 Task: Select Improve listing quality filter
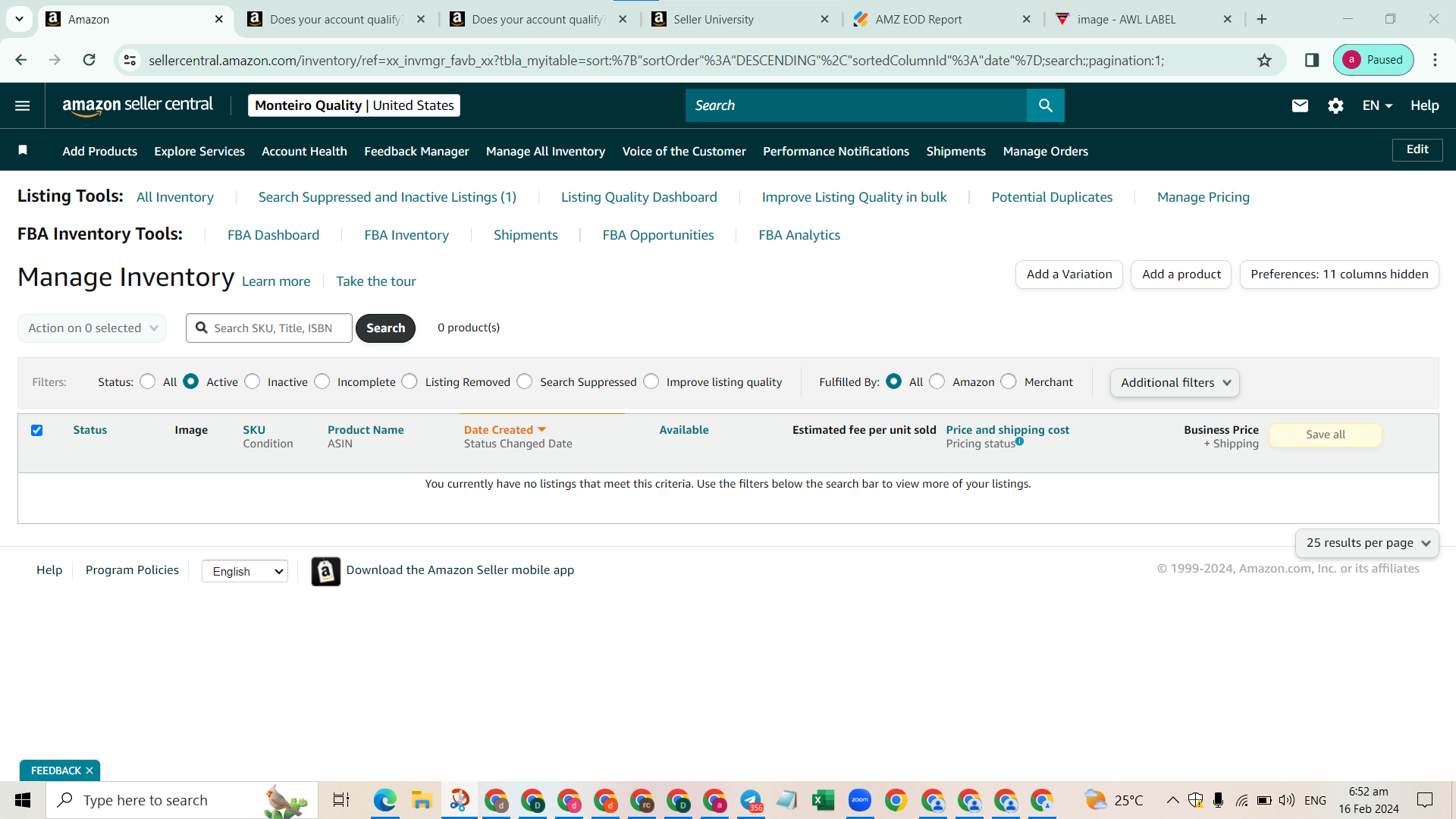(651, 381)
